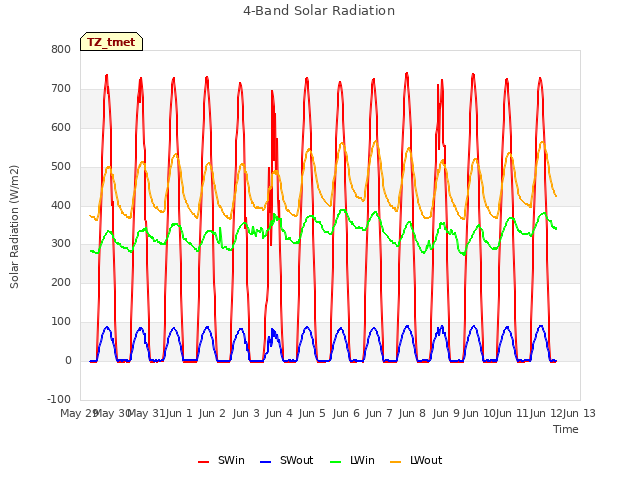This screenshot has width=640, height=480.
Task: Click the y-axis label 'Solar Radiation (W/m2)'
Action: coord(14,227)
